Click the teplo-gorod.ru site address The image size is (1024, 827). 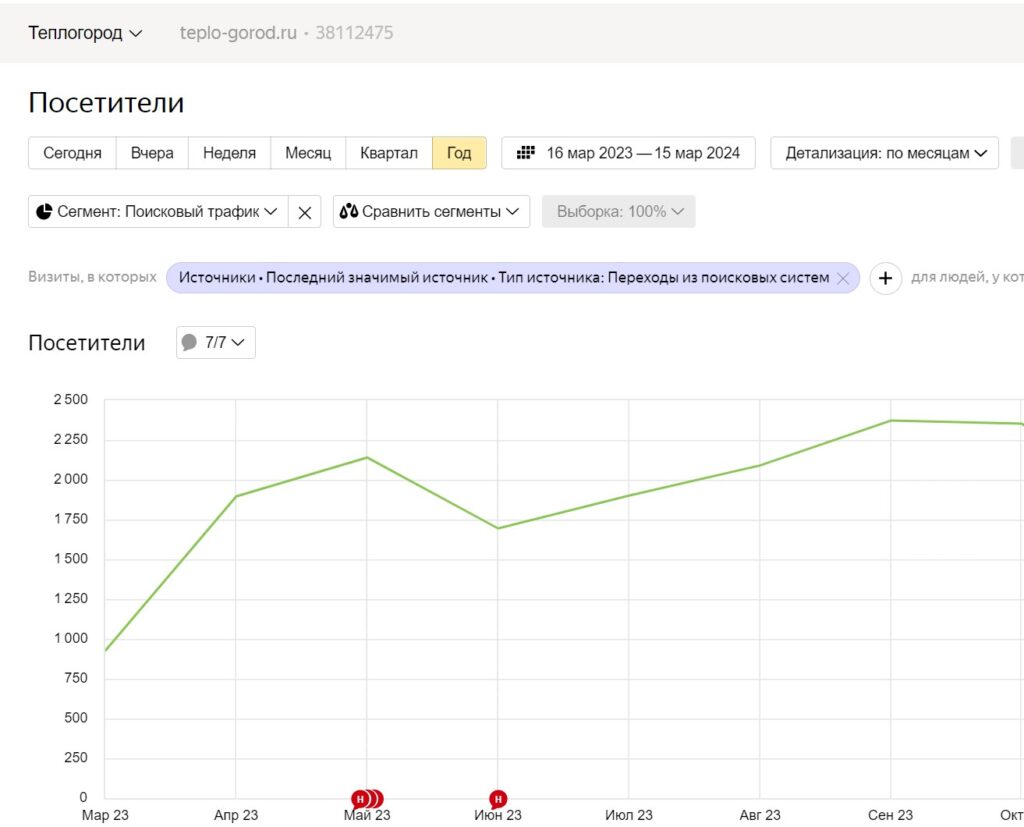click(x=238, y=33)
